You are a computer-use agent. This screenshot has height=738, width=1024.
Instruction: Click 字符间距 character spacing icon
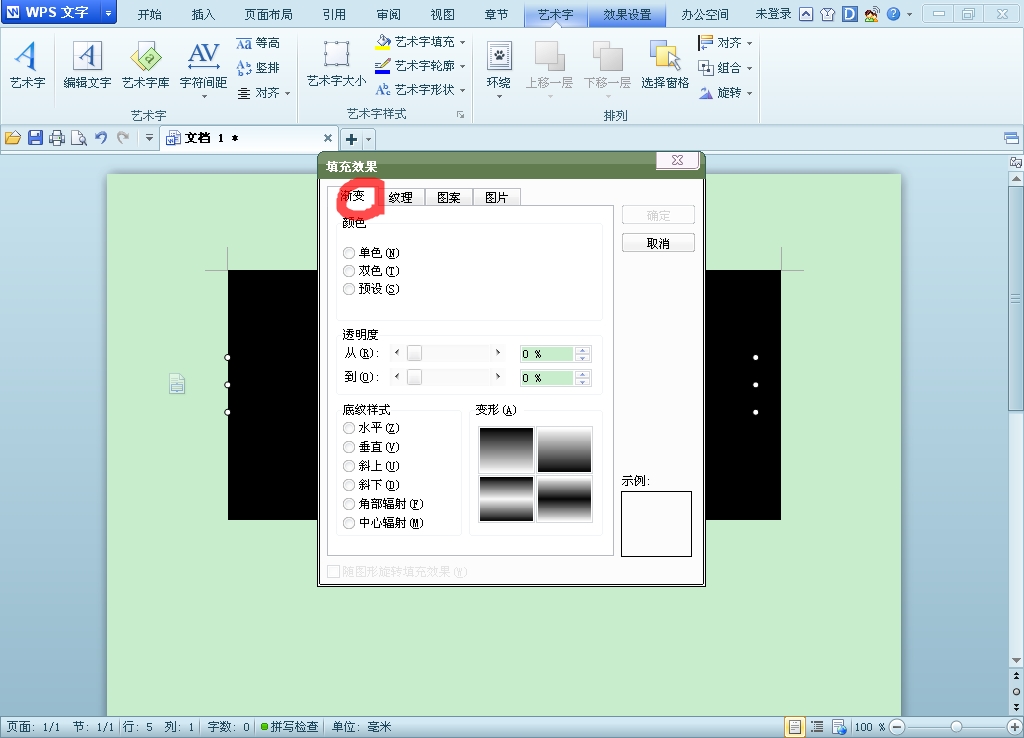click(203, 57)
